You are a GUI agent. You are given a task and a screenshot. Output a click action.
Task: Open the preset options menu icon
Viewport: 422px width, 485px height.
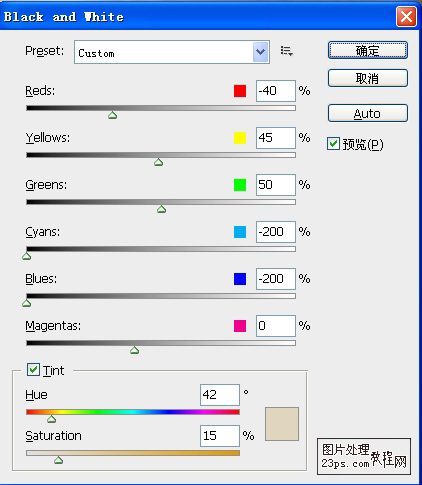pos(286,51)
